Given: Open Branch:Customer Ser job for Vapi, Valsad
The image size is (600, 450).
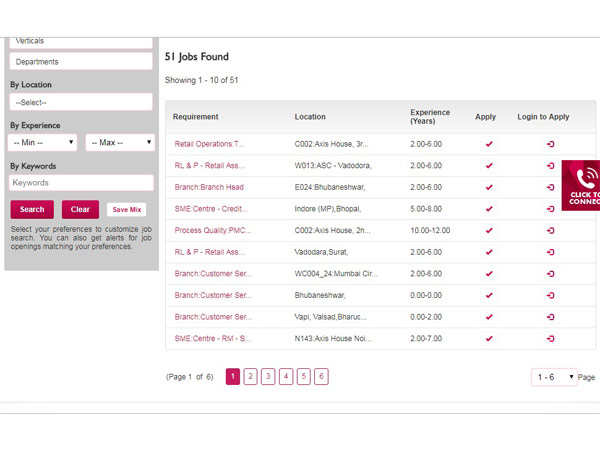Looking at the screenshot, I should click(213, 317).
